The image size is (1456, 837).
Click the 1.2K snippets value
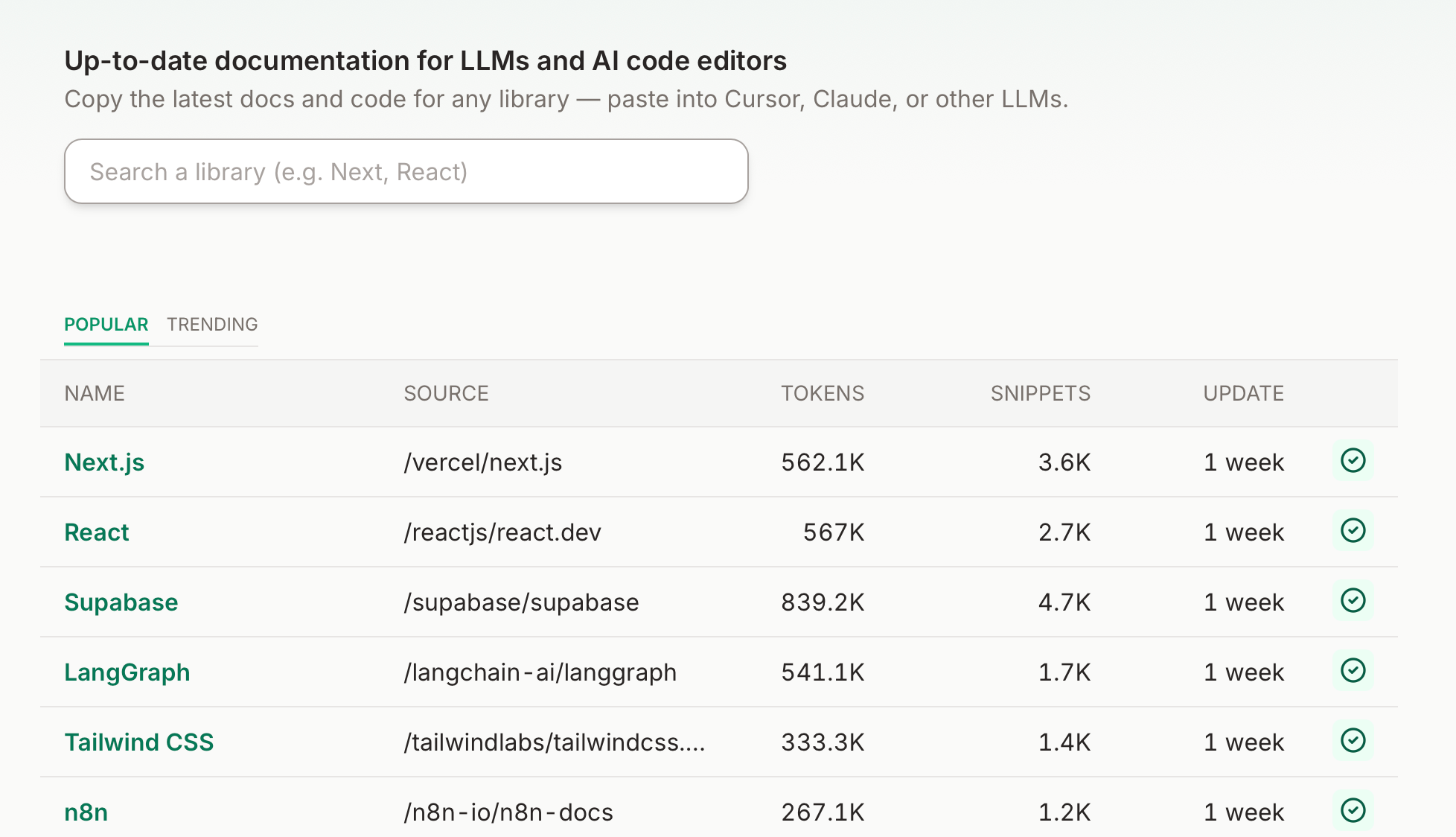tap(1064, 812)
